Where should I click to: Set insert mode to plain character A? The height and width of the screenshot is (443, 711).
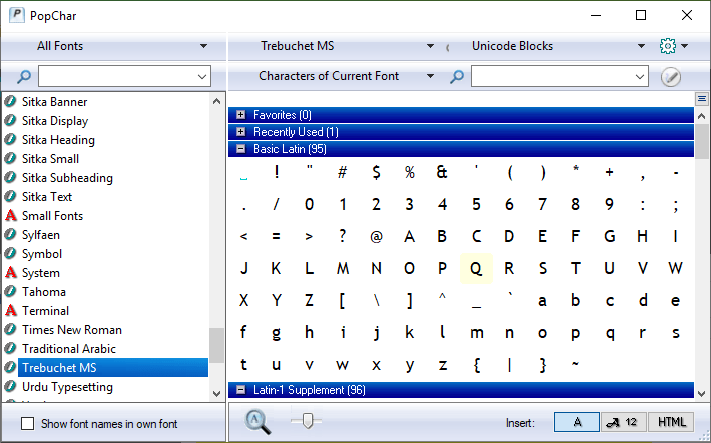click(x=577, y=422)
